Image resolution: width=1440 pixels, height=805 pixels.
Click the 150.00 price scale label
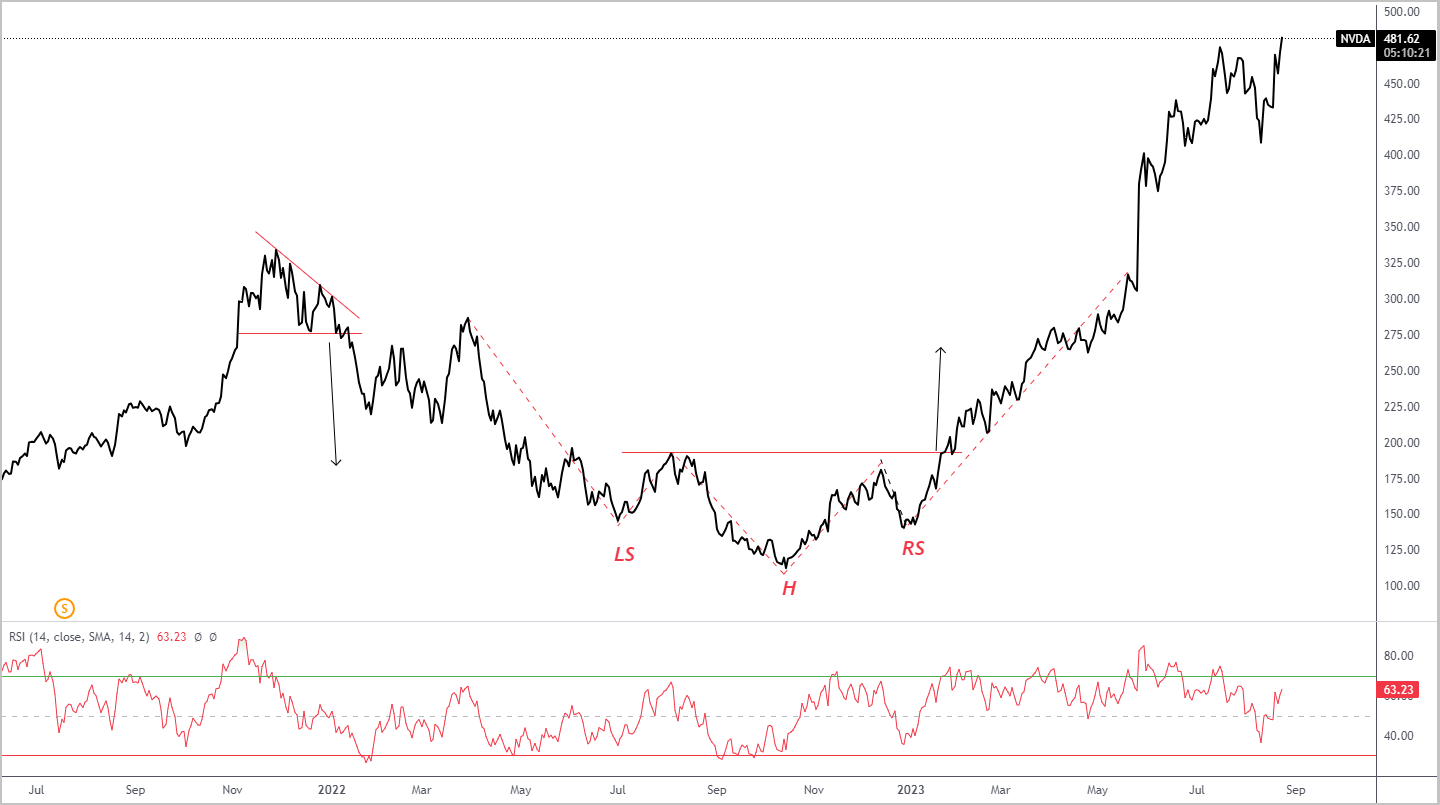(x=1401, y=514)
